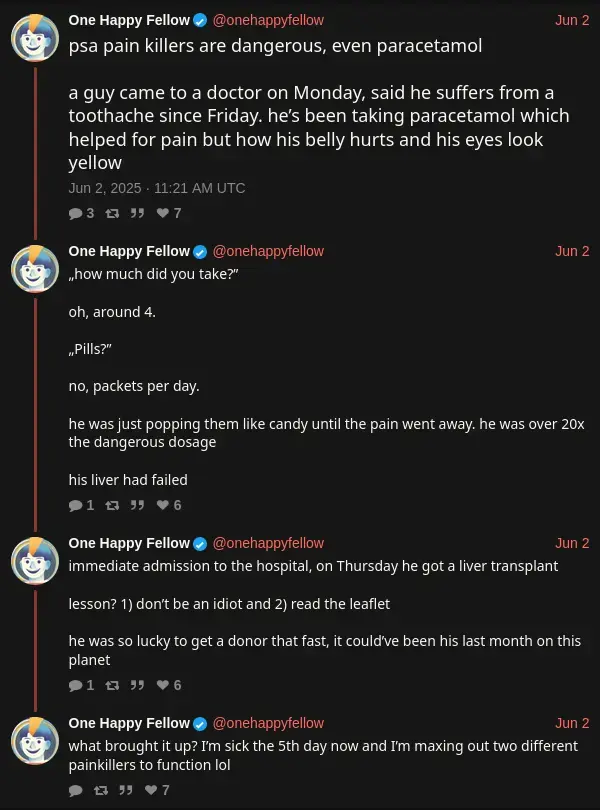
Task: Like the "his liver had failed" tweet
Action: pos(164,505)
